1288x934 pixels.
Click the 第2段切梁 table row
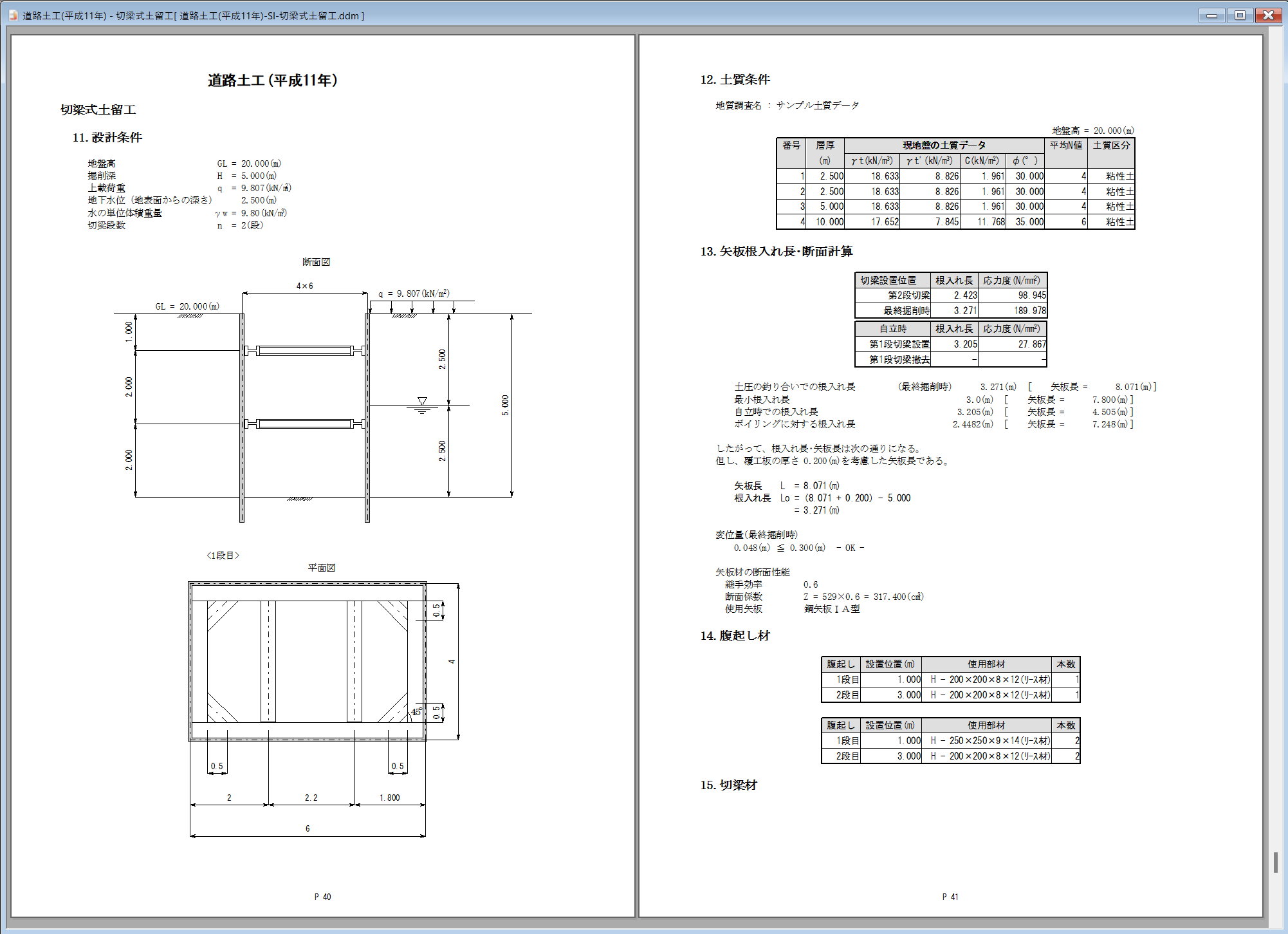(908, 295)
